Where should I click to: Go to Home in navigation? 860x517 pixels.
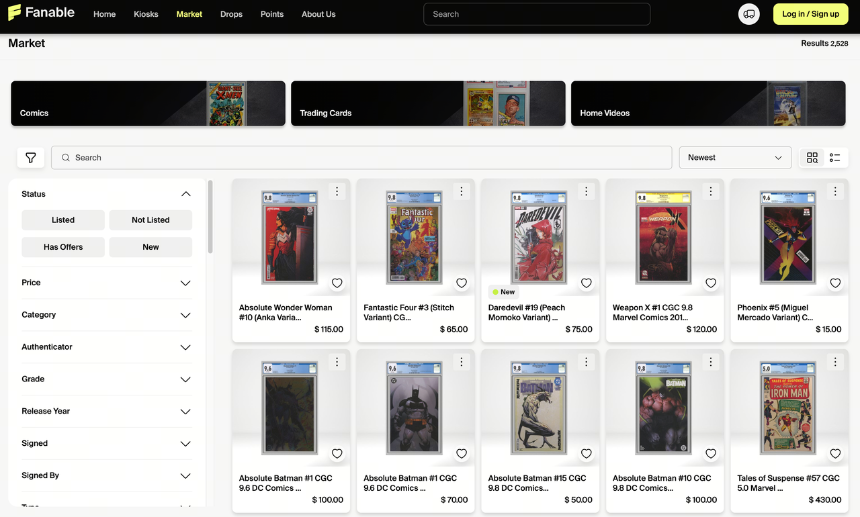coord(104,14)
